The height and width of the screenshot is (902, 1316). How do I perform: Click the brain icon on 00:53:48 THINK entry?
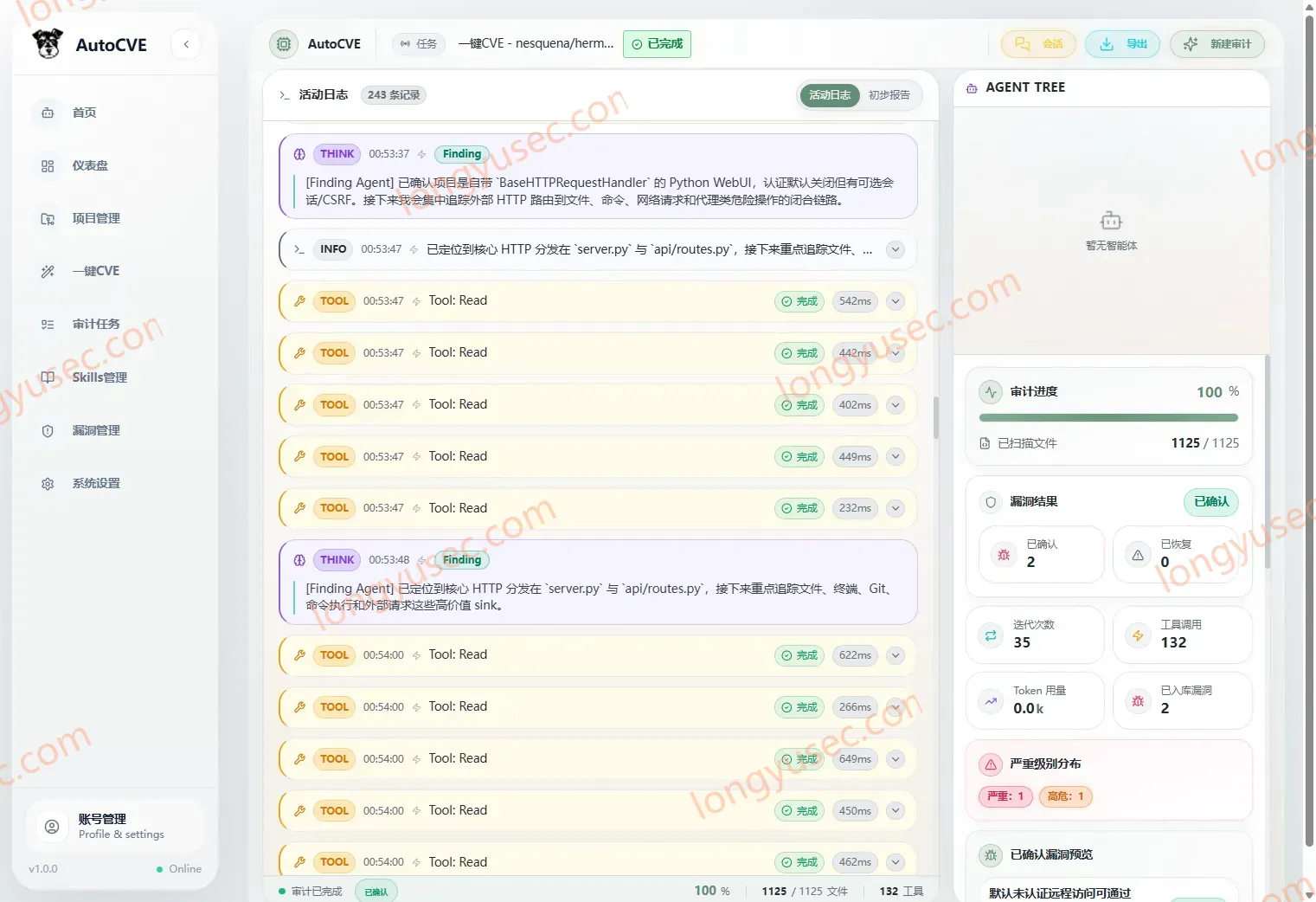(299, 560)
